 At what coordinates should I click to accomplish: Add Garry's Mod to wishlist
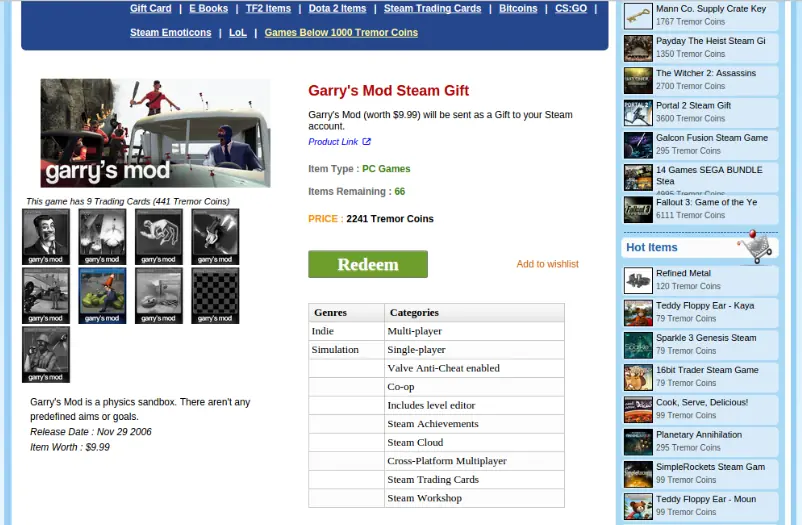point(547,264)
